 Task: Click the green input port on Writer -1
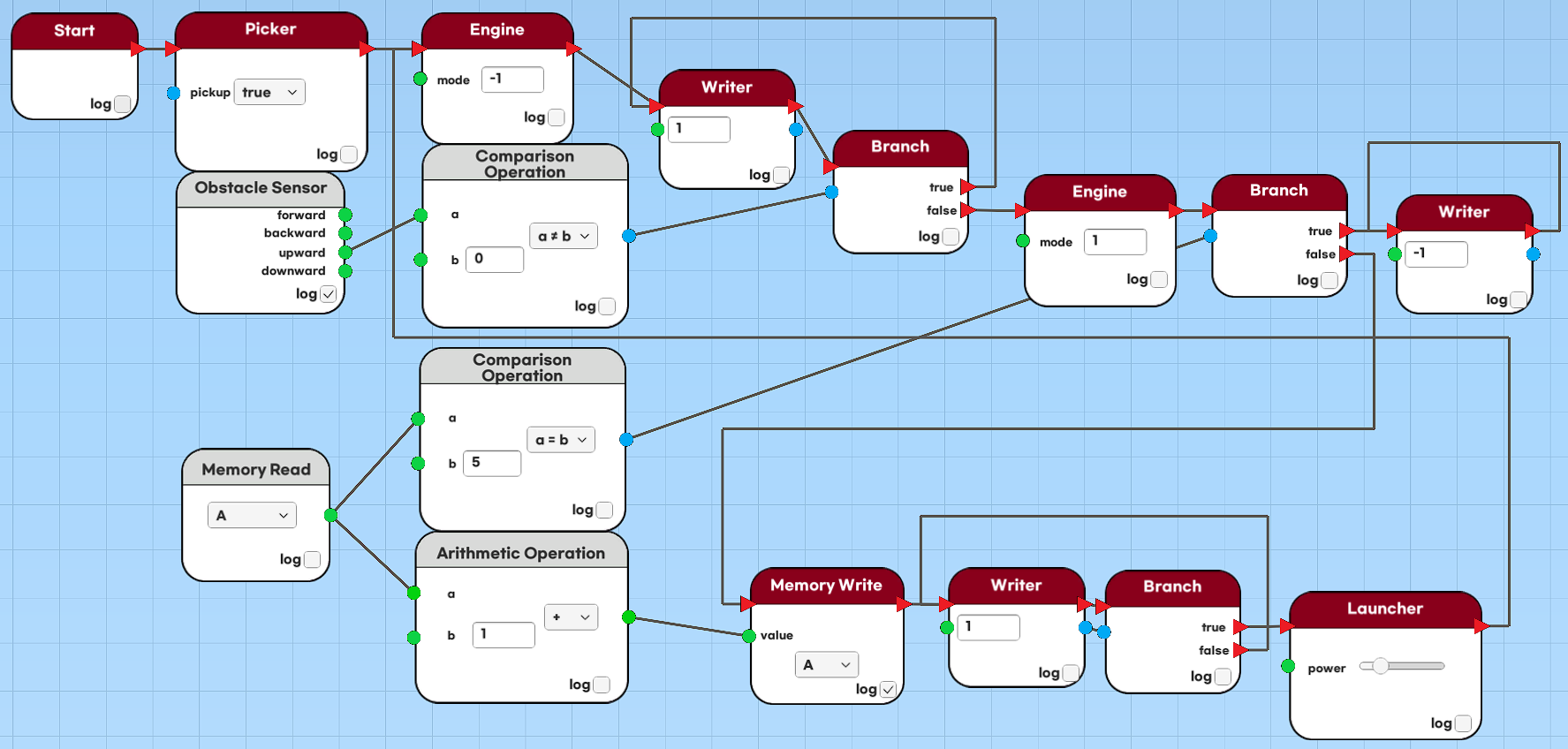coord(1395,254)
